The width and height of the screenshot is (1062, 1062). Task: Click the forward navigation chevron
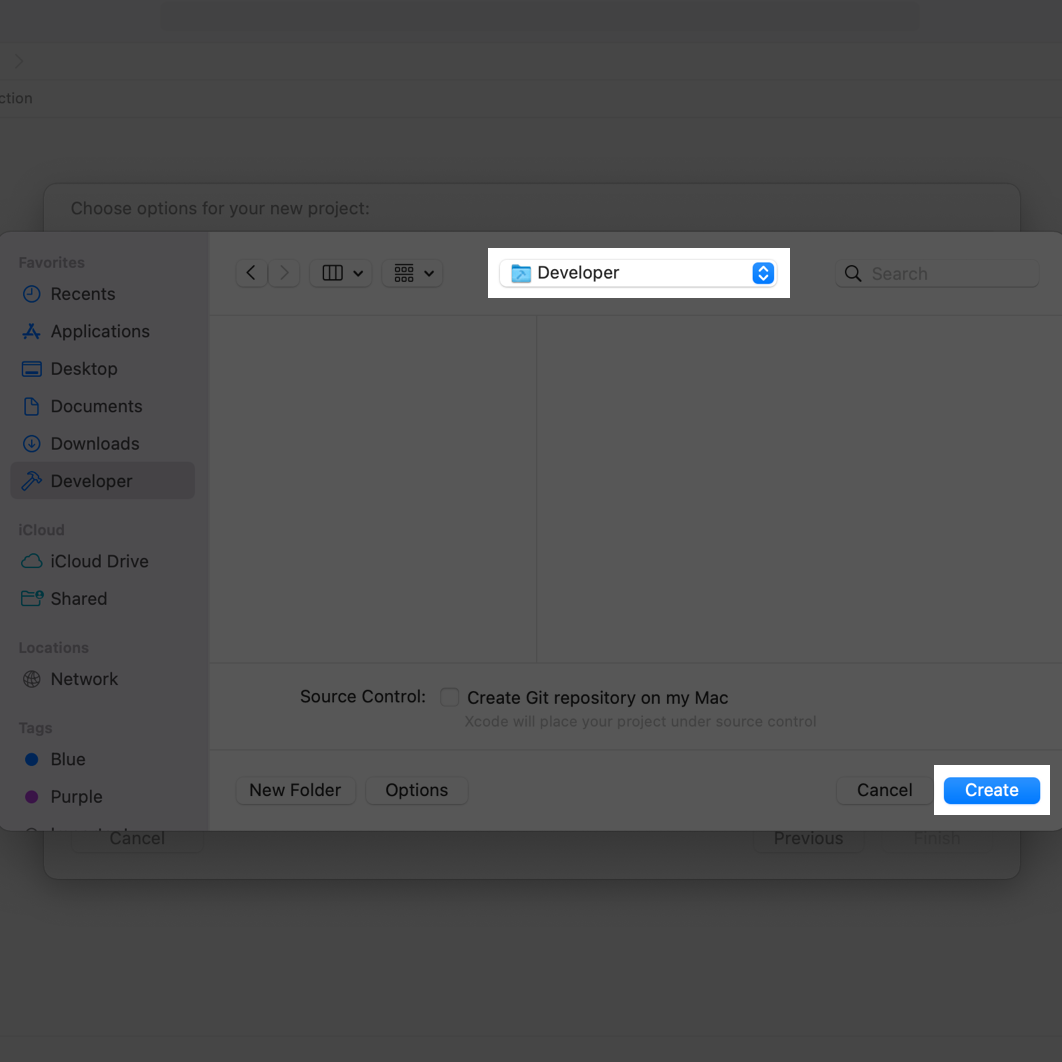(285, 273)
